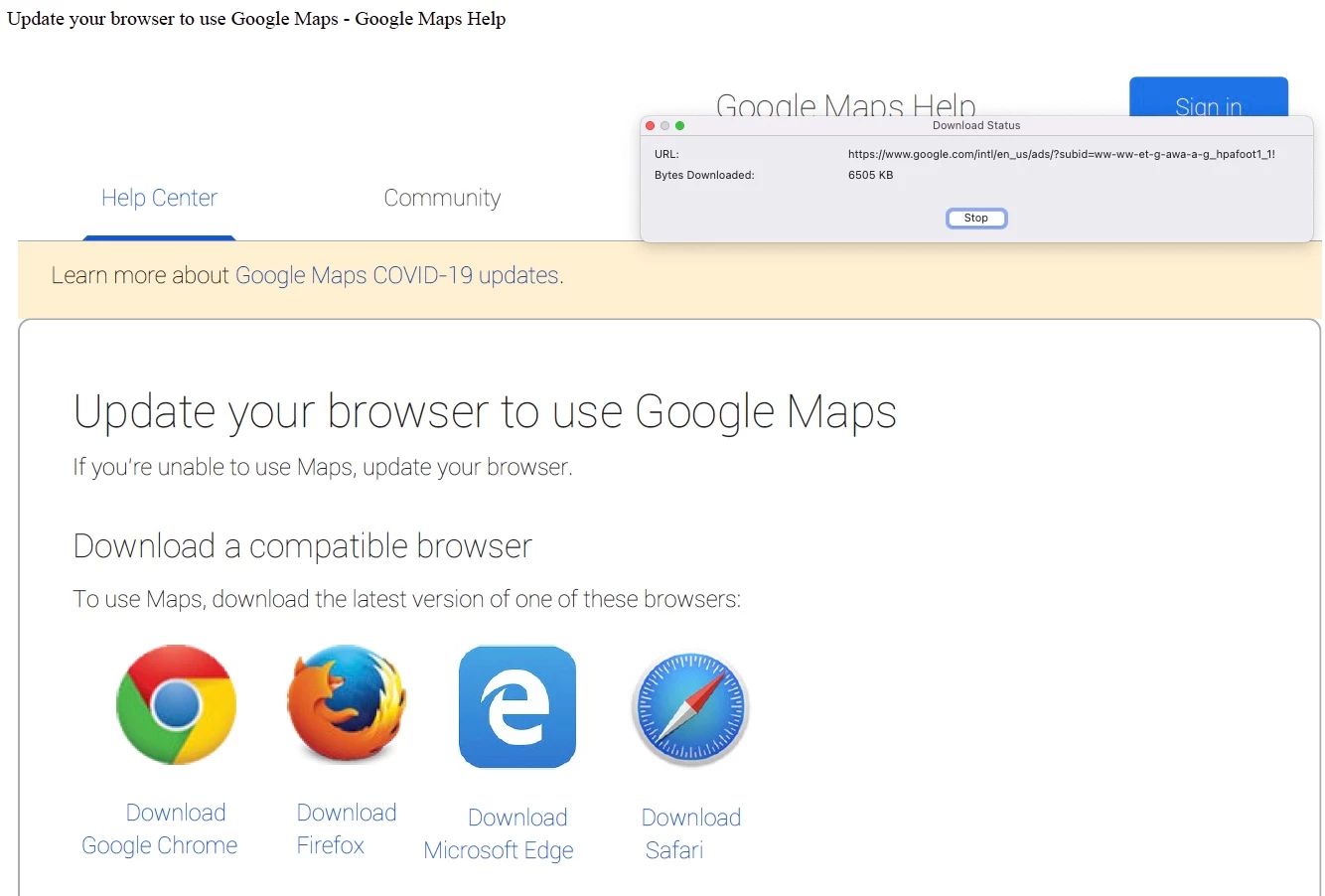The height and width of the screenshot is (896, 1325).
Task: Click the 'To use Maps, download the latest version' line
Action: (x=406, y=599)
